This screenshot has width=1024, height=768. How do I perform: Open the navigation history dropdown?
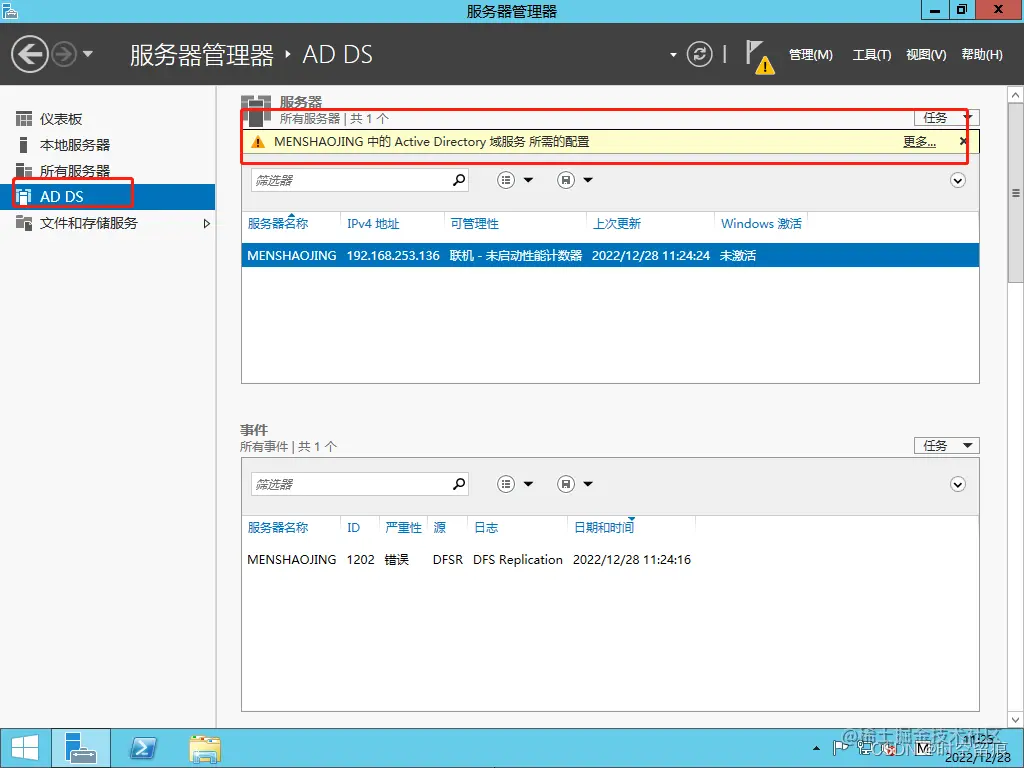(88, 54)
